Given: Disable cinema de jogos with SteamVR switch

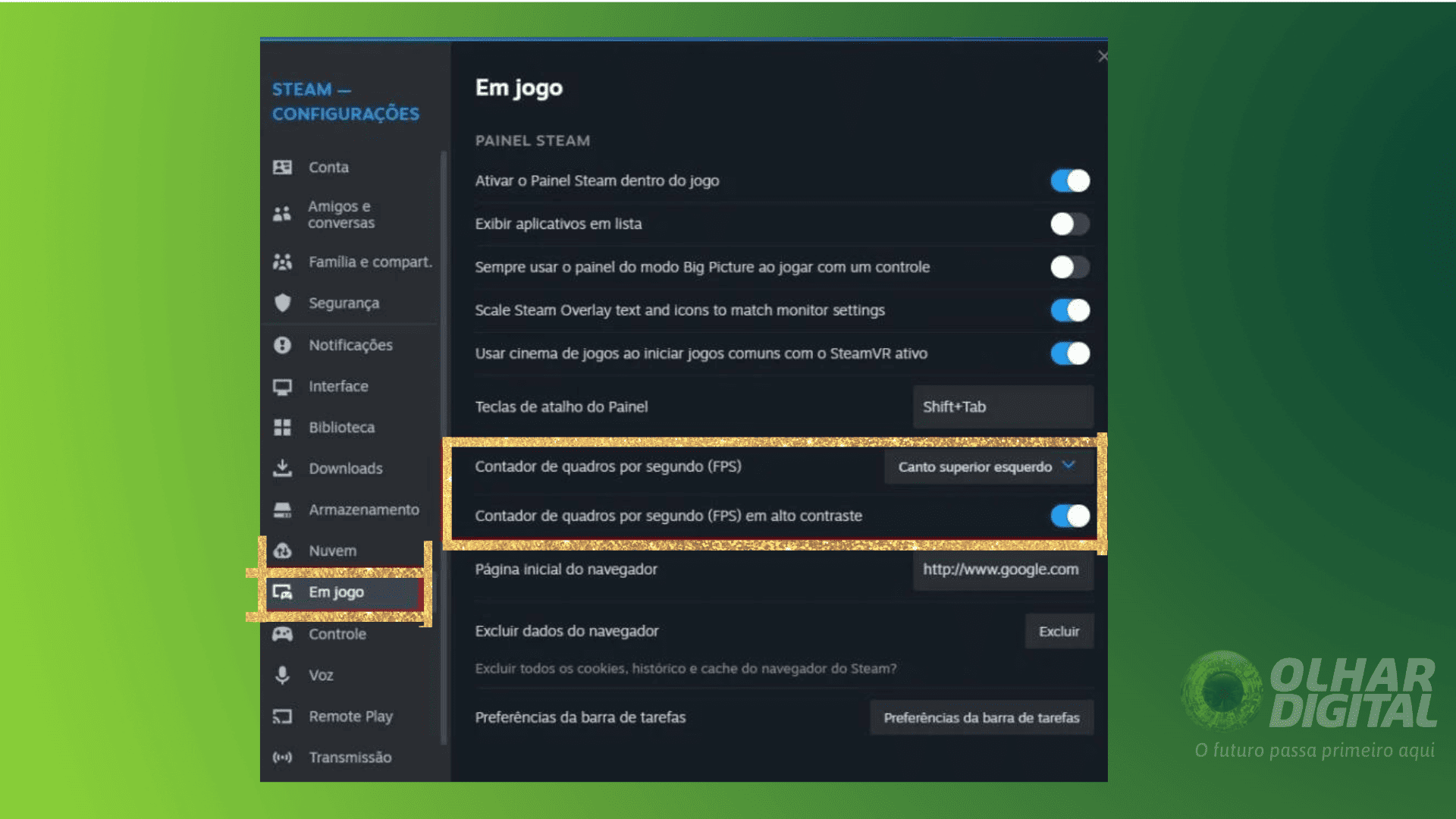Looking at the screenshot, I should [x=1070, y=353].
